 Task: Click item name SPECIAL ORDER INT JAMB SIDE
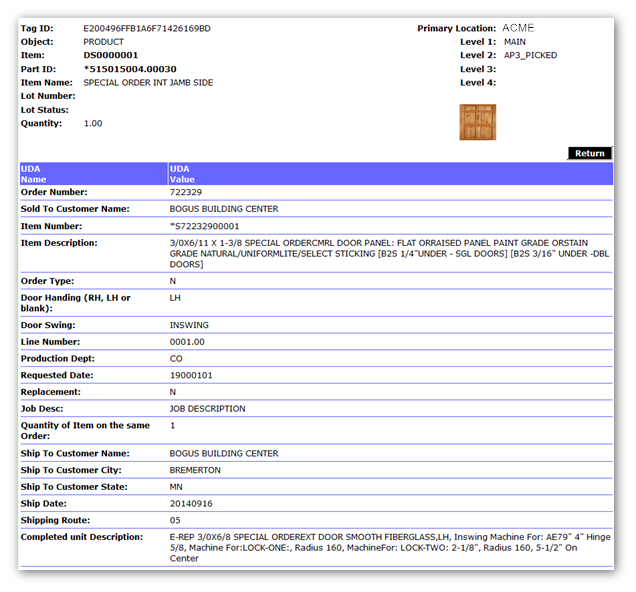coord(148,83)
